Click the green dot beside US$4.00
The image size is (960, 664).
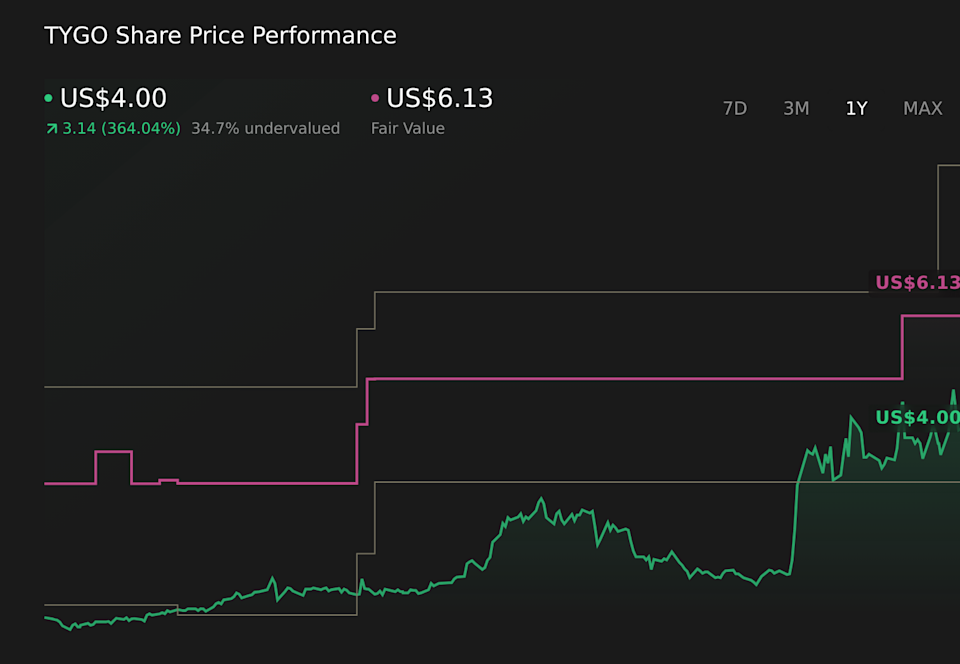click(48, 99)
